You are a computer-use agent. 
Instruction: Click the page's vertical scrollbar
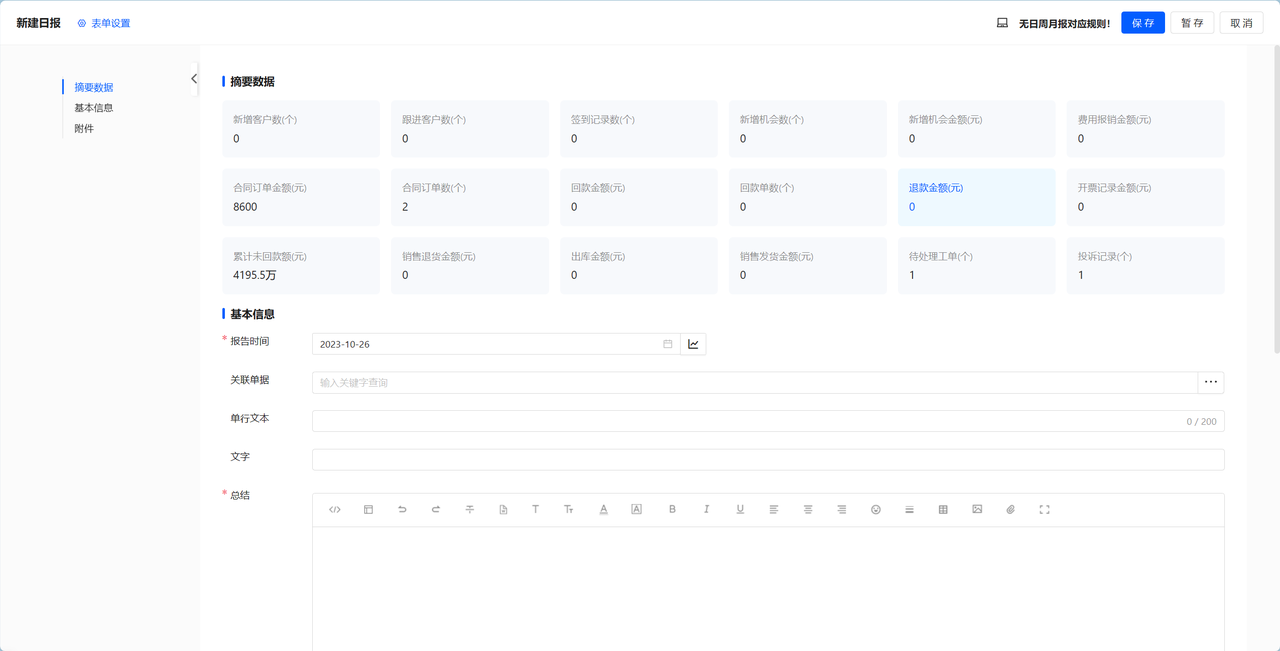[1276, 200]
